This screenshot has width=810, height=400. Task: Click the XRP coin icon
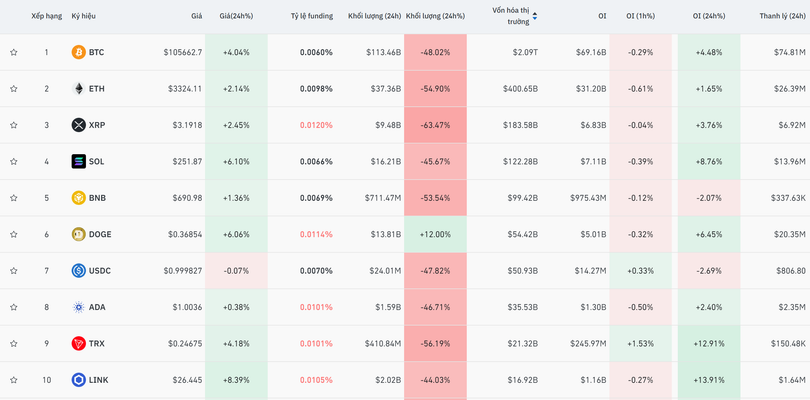pyautogui.click(x=78, y=125)
